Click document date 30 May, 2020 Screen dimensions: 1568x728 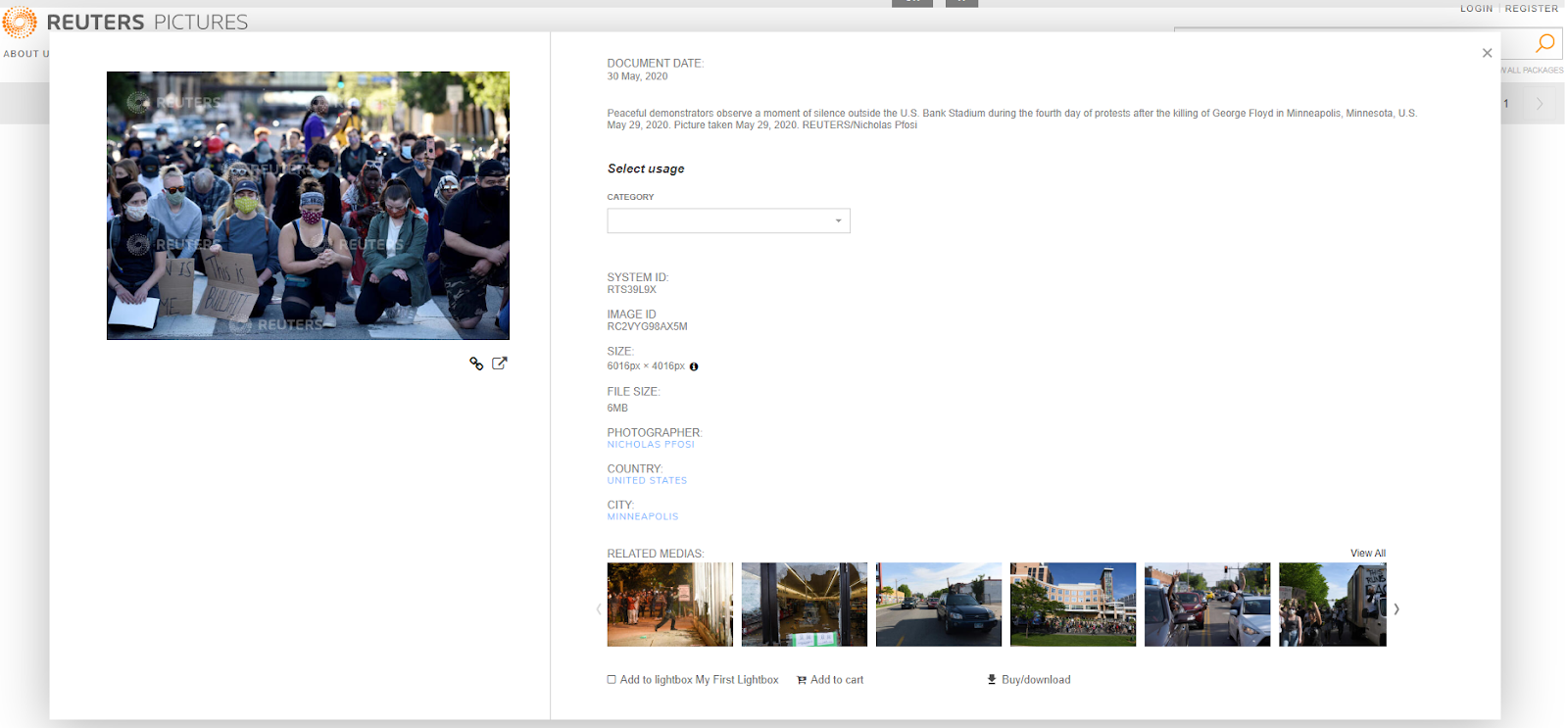637,76
